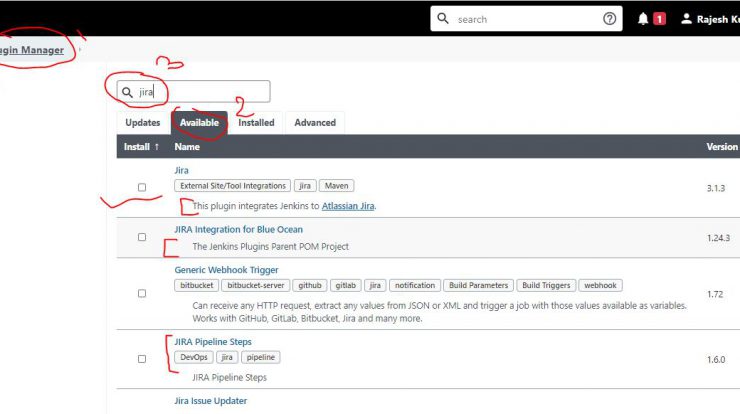
Task: Click the gitlab tag
Action: 345,286
